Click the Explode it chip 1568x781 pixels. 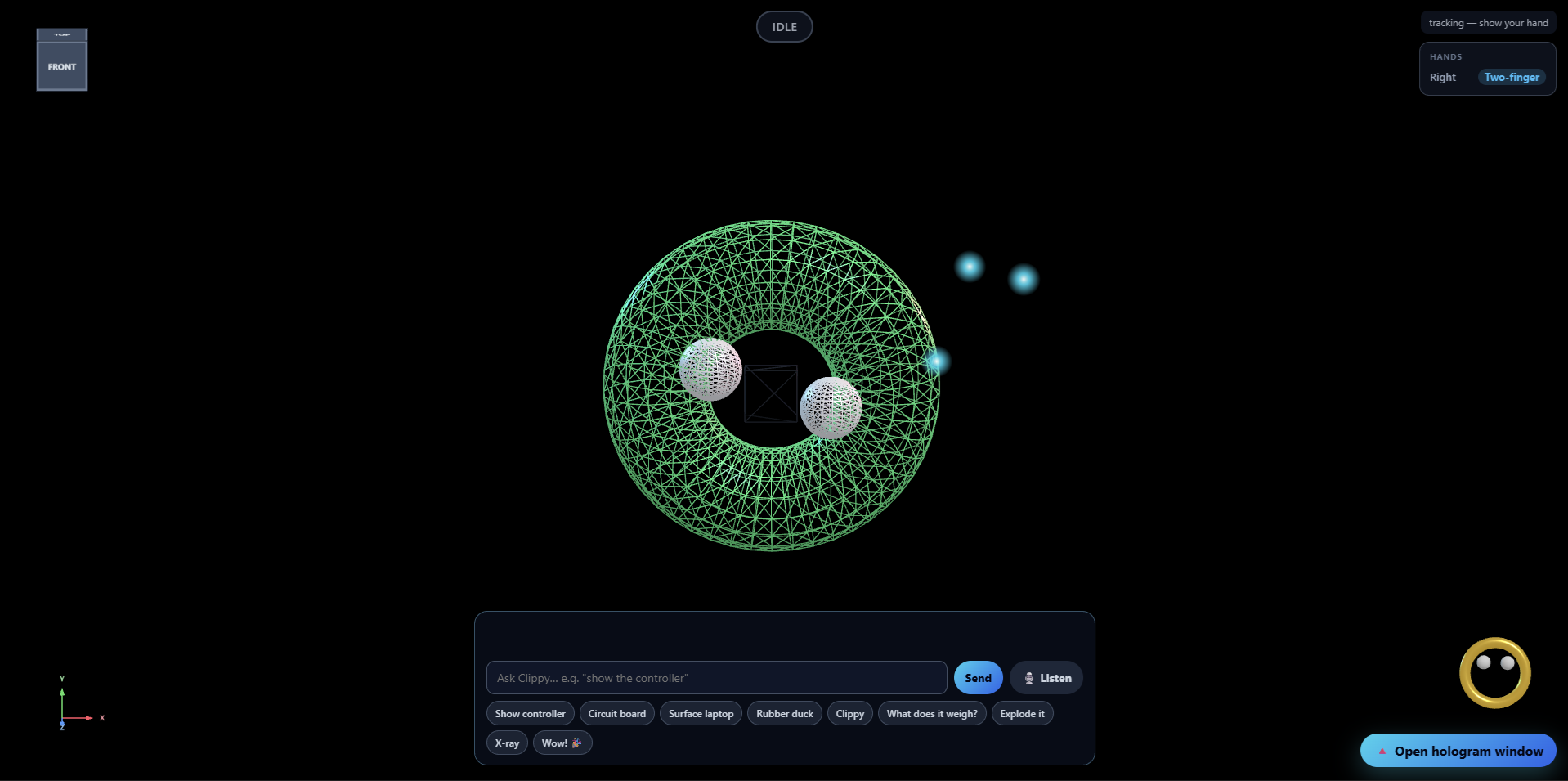click(x=1022, y=714)
